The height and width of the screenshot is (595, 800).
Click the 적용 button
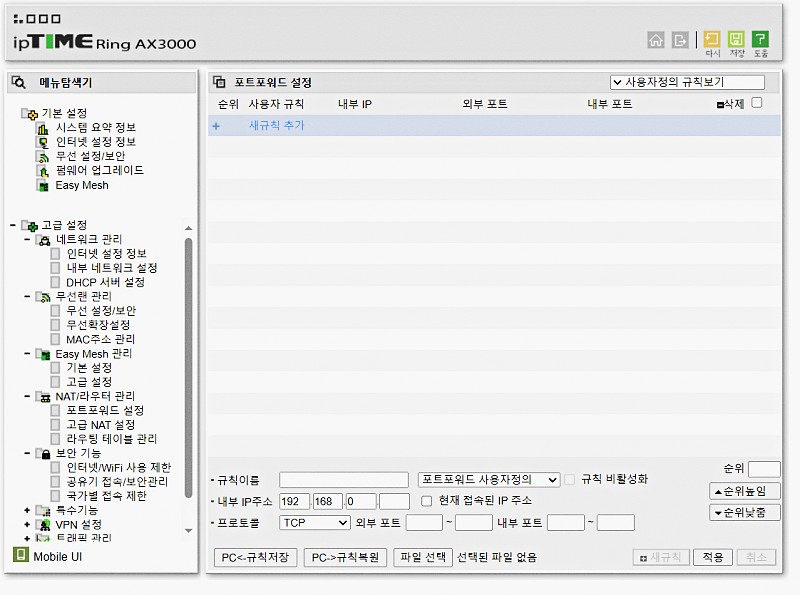point(712,557)
